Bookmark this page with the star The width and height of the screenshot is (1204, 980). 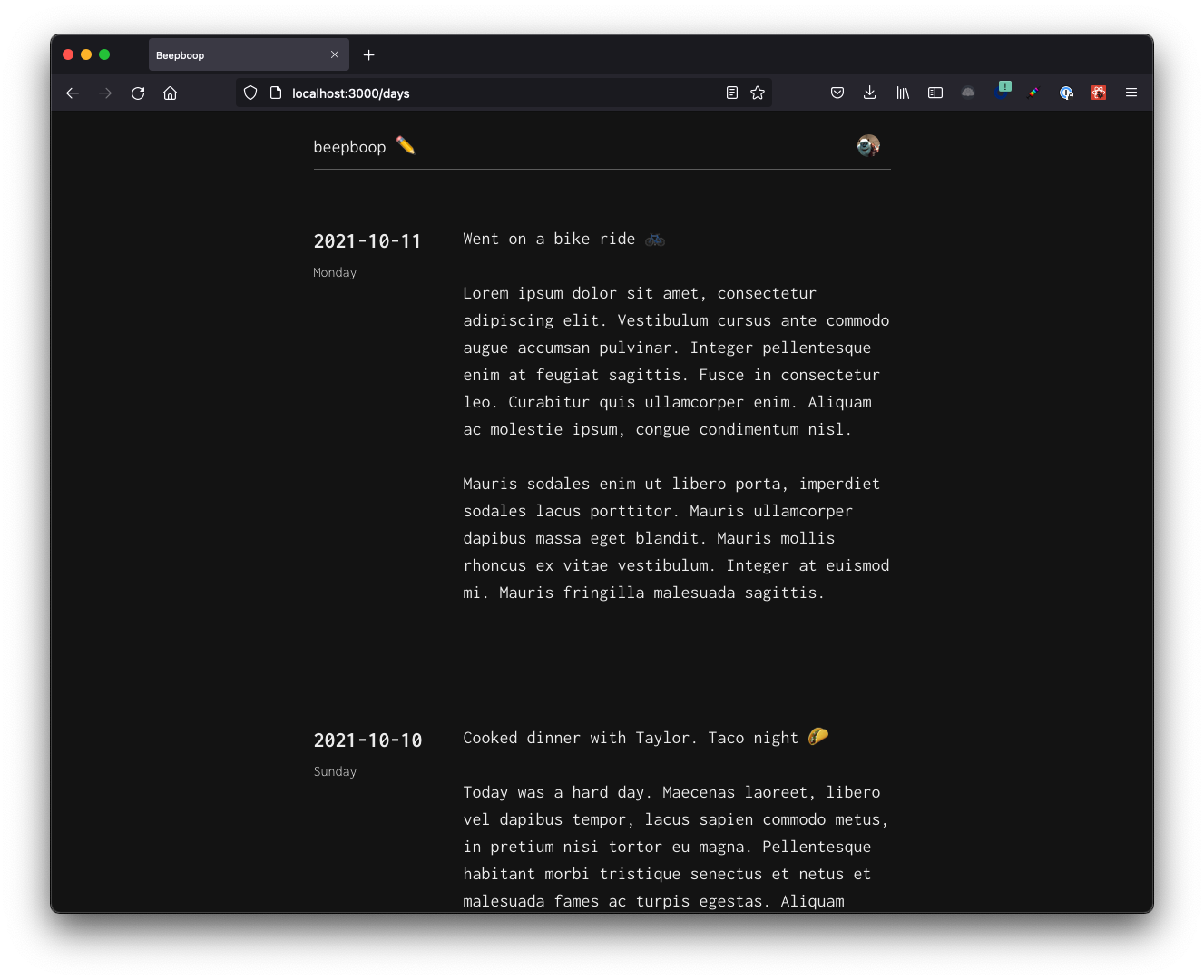(758, 93)
